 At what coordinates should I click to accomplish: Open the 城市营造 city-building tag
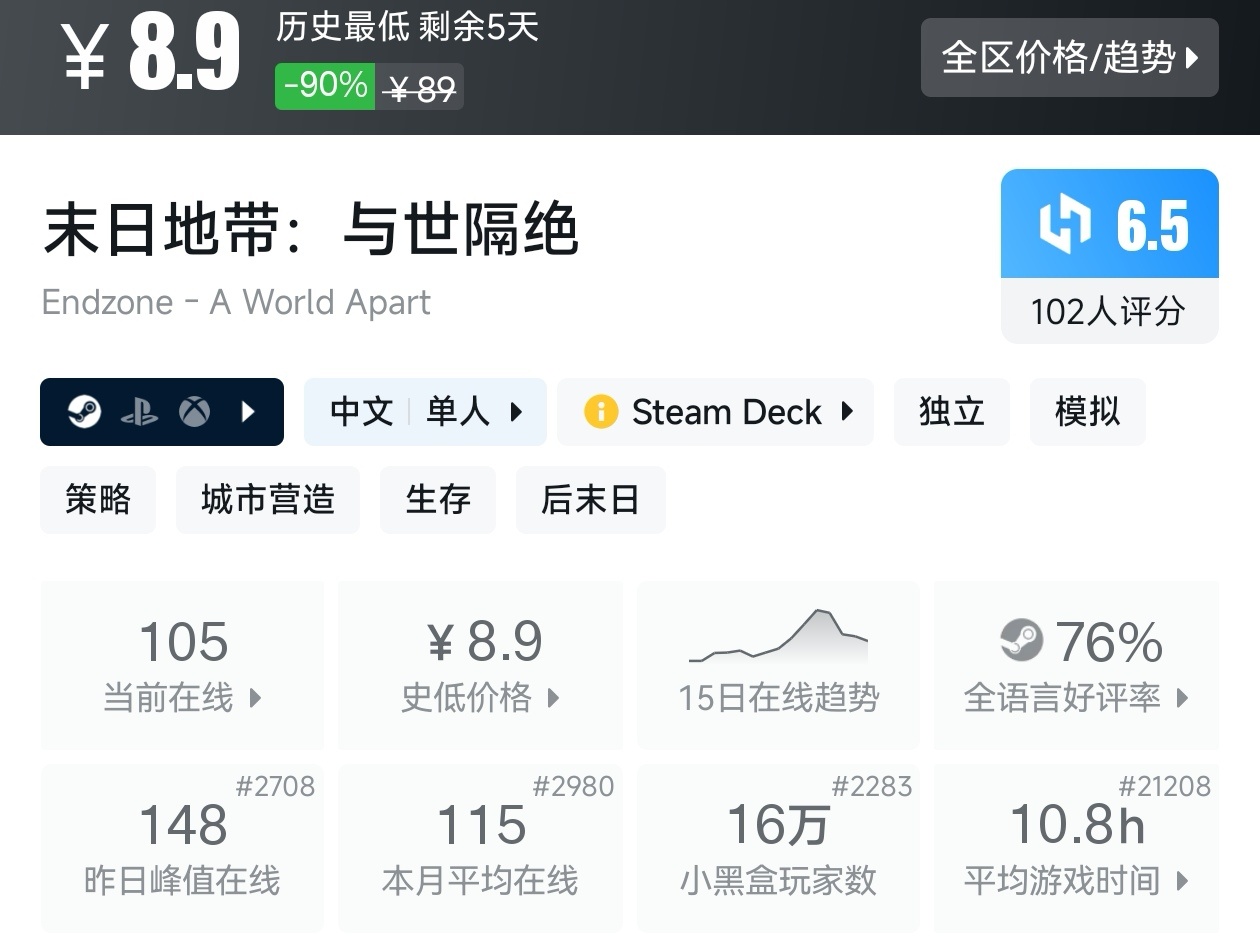[267, 499]
